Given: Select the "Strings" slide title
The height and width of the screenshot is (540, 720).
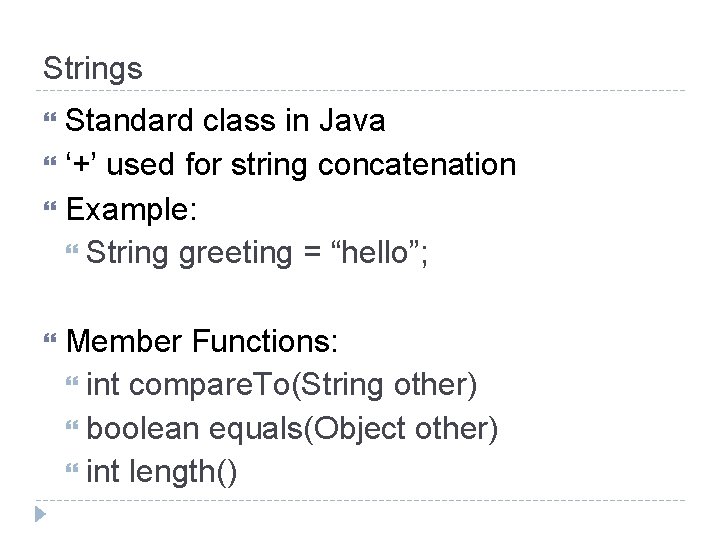Looking at the screenshot, I should pyautogui.click(x=92, y=69).
